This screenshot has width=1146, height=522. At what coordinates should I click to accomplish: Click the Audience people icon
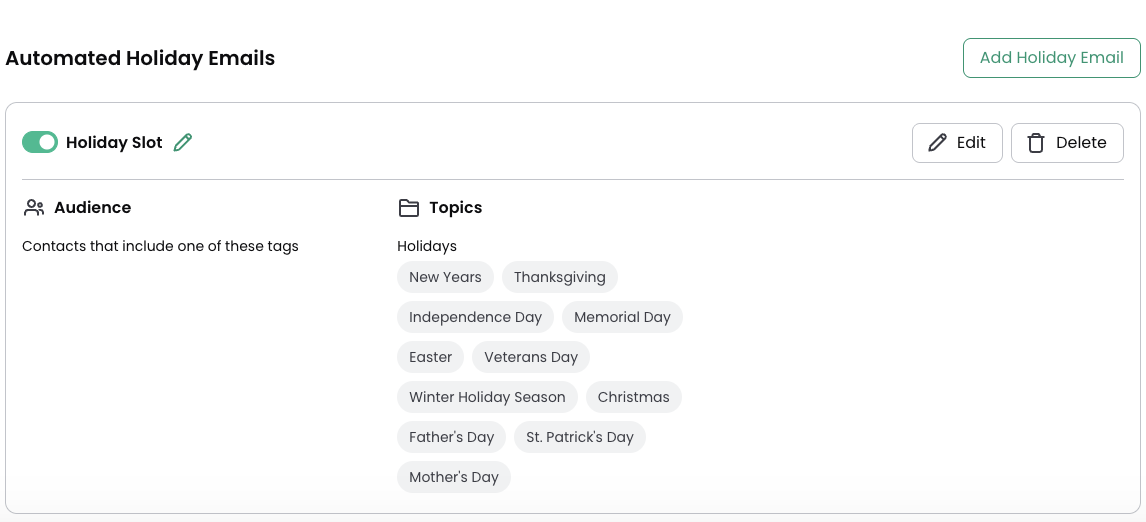pyautogui.click(x=34, y=208)
